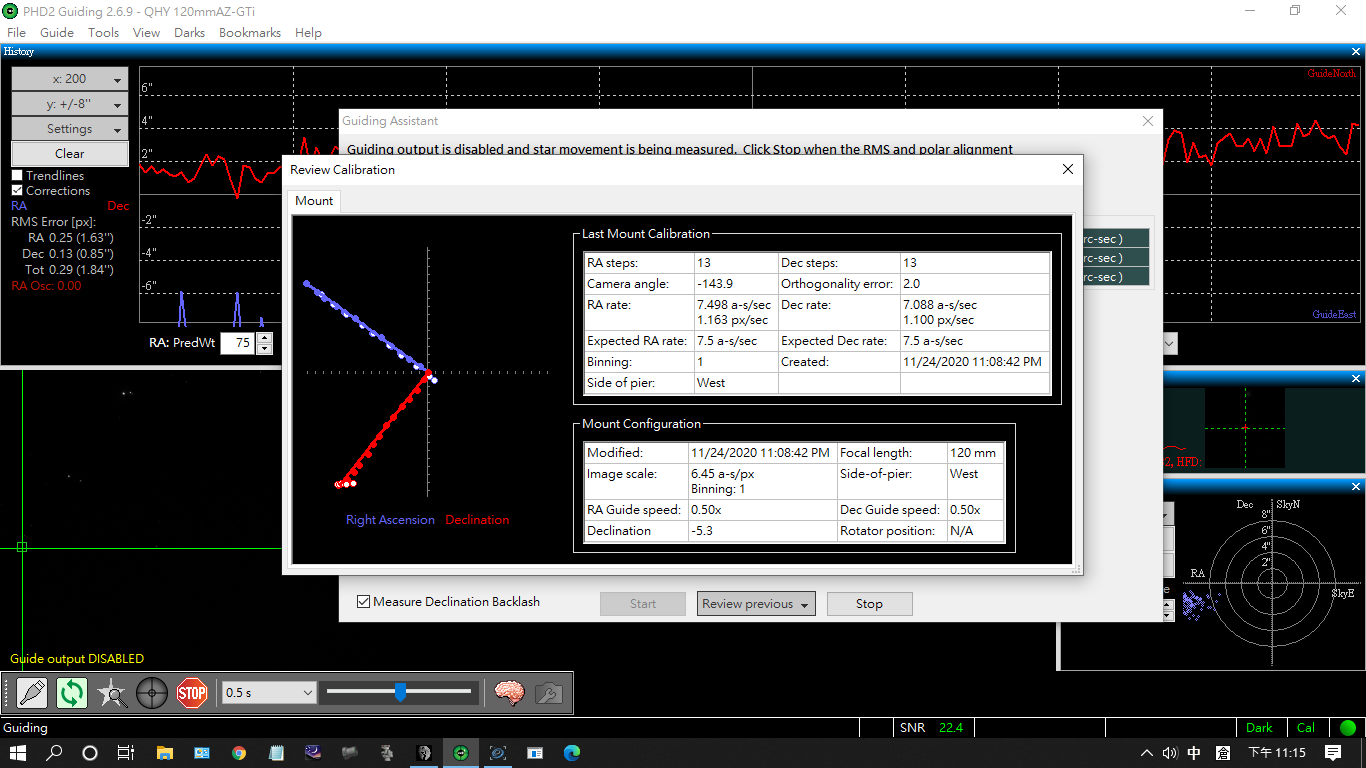Close the Guiding Assistant window

click(x=1148, y=121)
